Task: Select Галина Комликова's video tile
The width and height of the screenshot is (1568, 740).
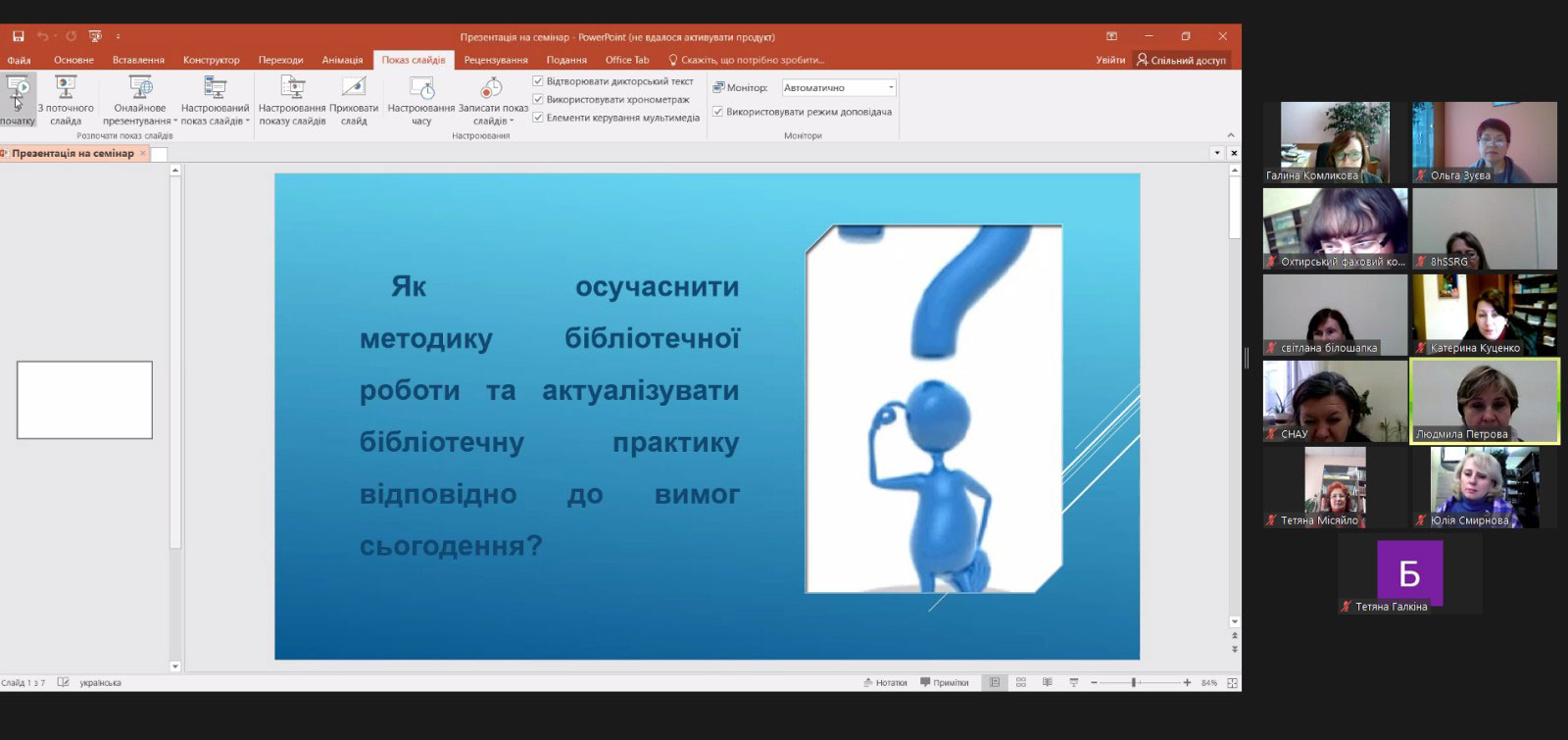Action: 1336,142
